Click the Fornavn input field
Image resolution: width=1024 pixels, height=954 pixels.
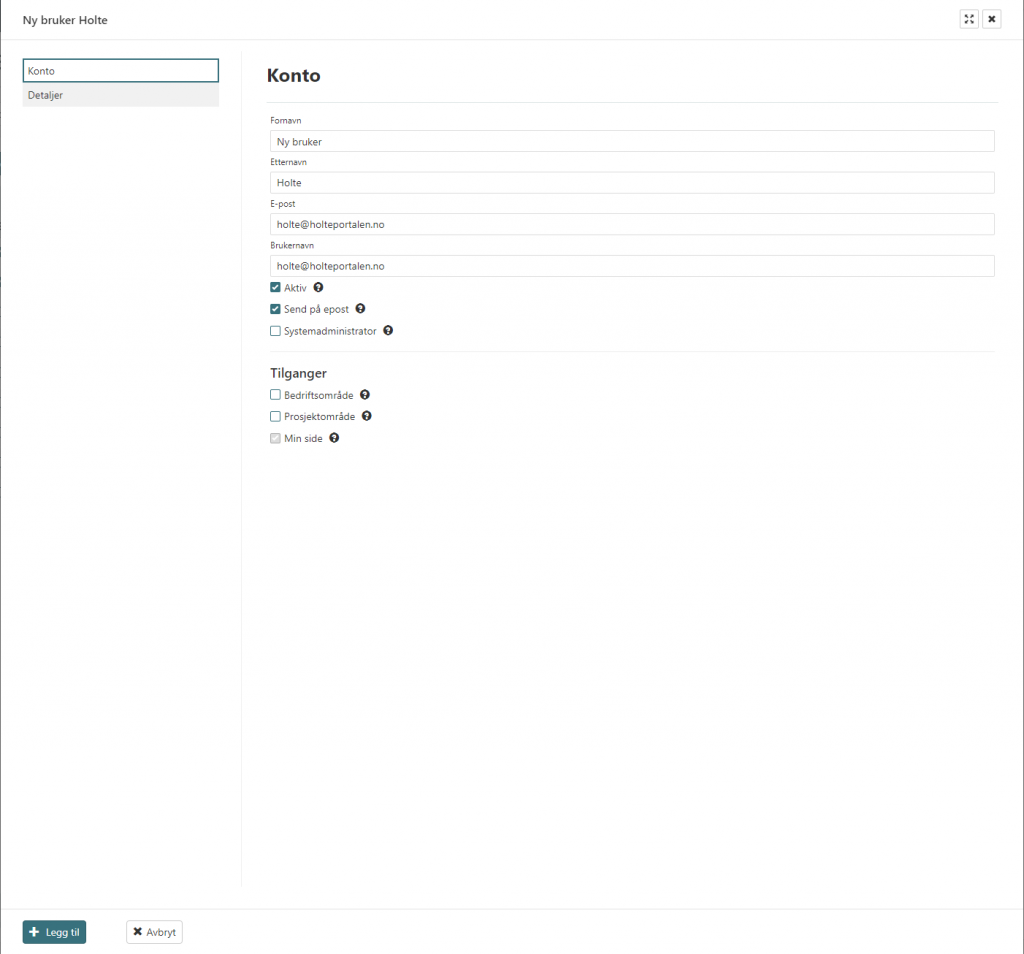632,142
